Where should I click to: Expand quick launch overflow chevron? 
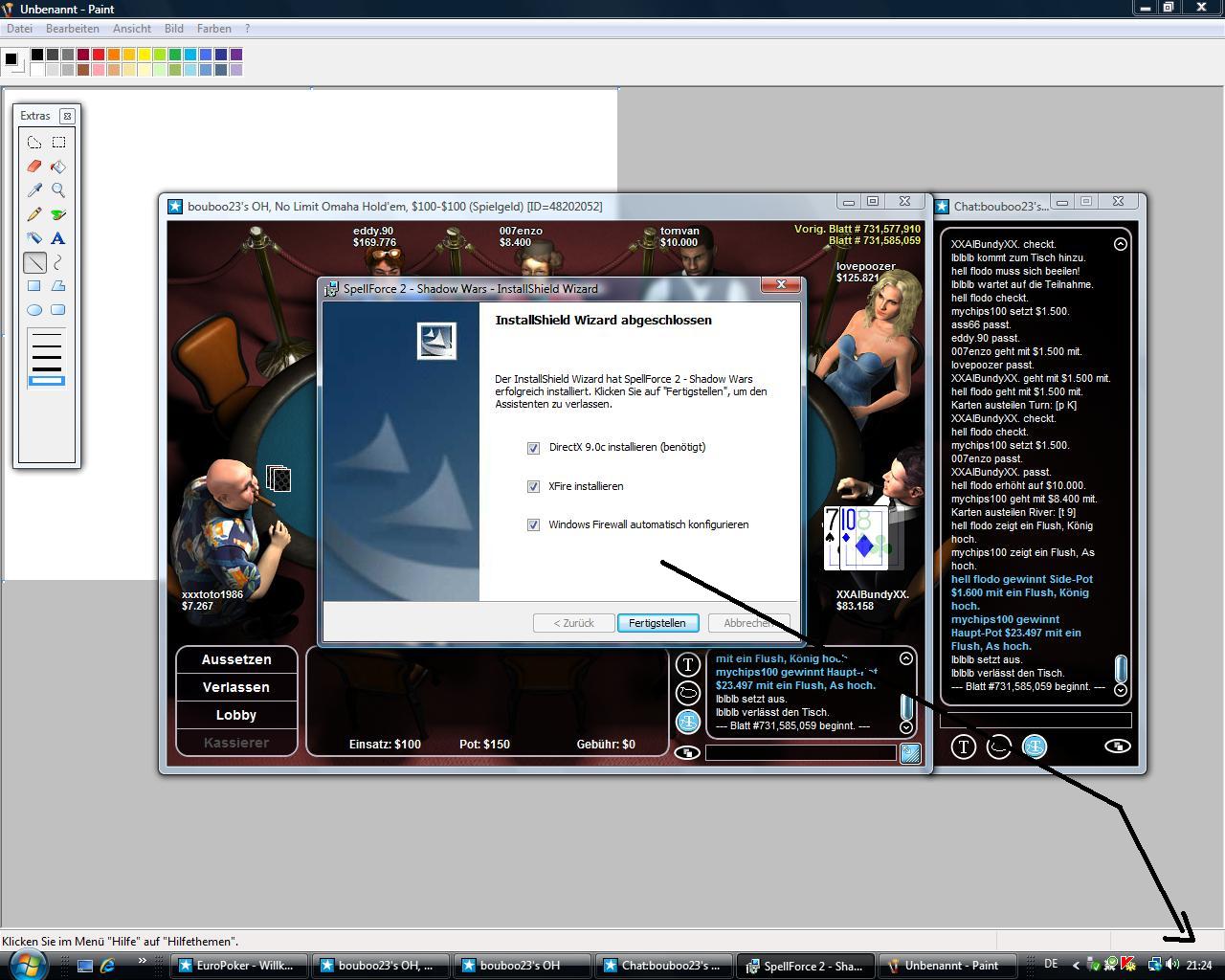[x=143, y=961]
